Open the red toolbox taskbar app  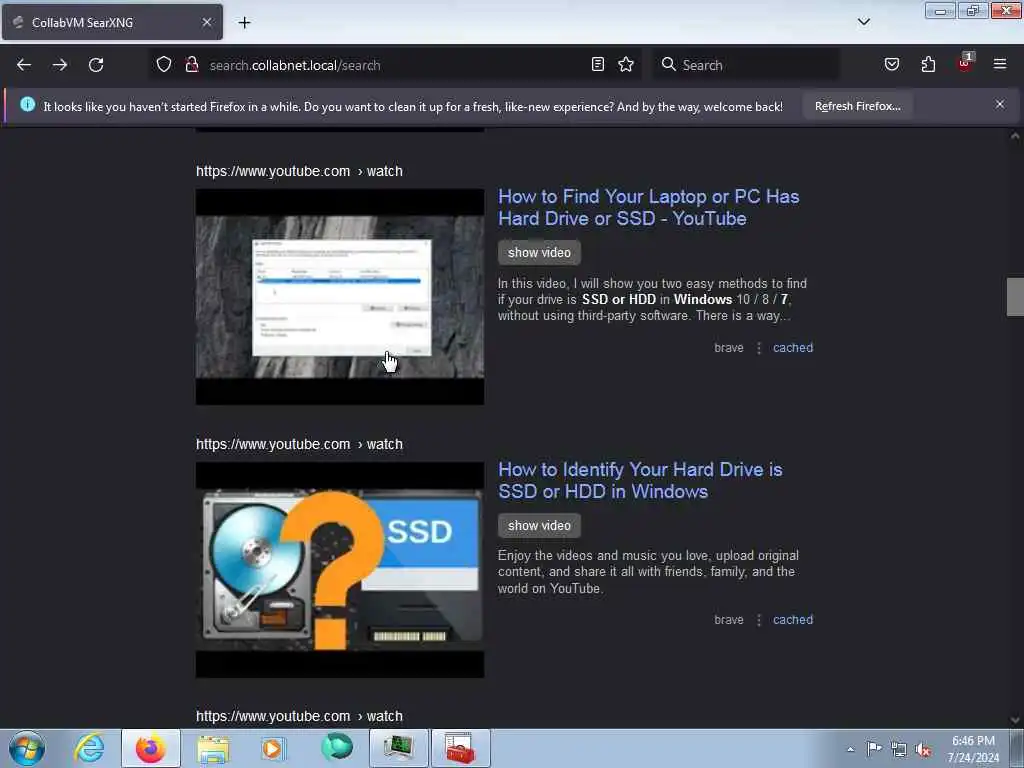click(x=460, y=748)
